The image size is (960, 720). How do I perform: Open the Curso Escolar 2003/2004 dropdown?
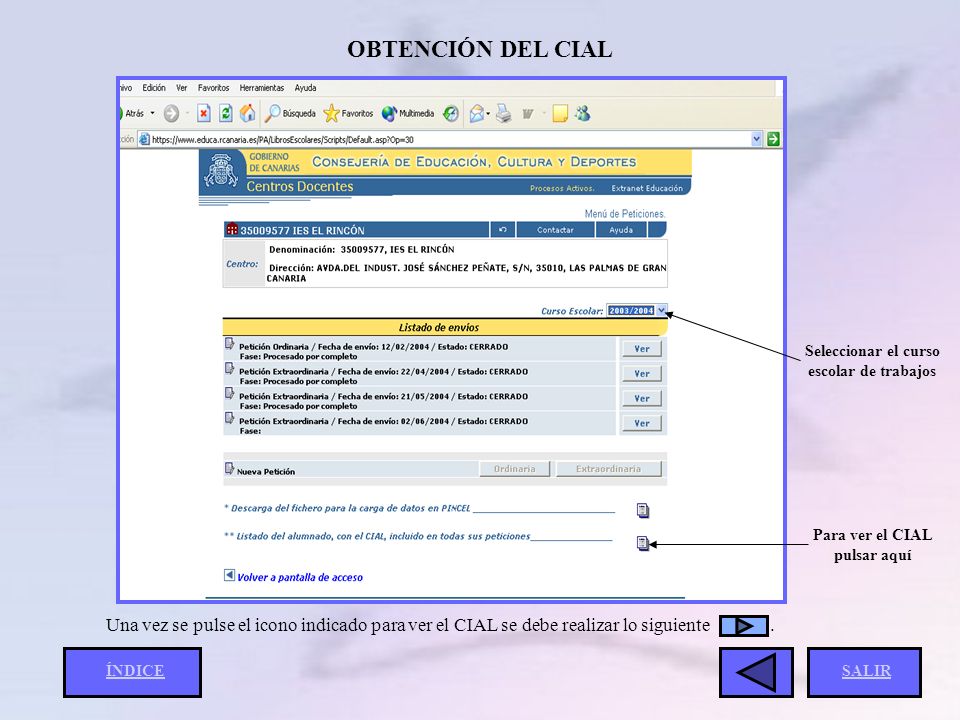(x=636, y=310)
